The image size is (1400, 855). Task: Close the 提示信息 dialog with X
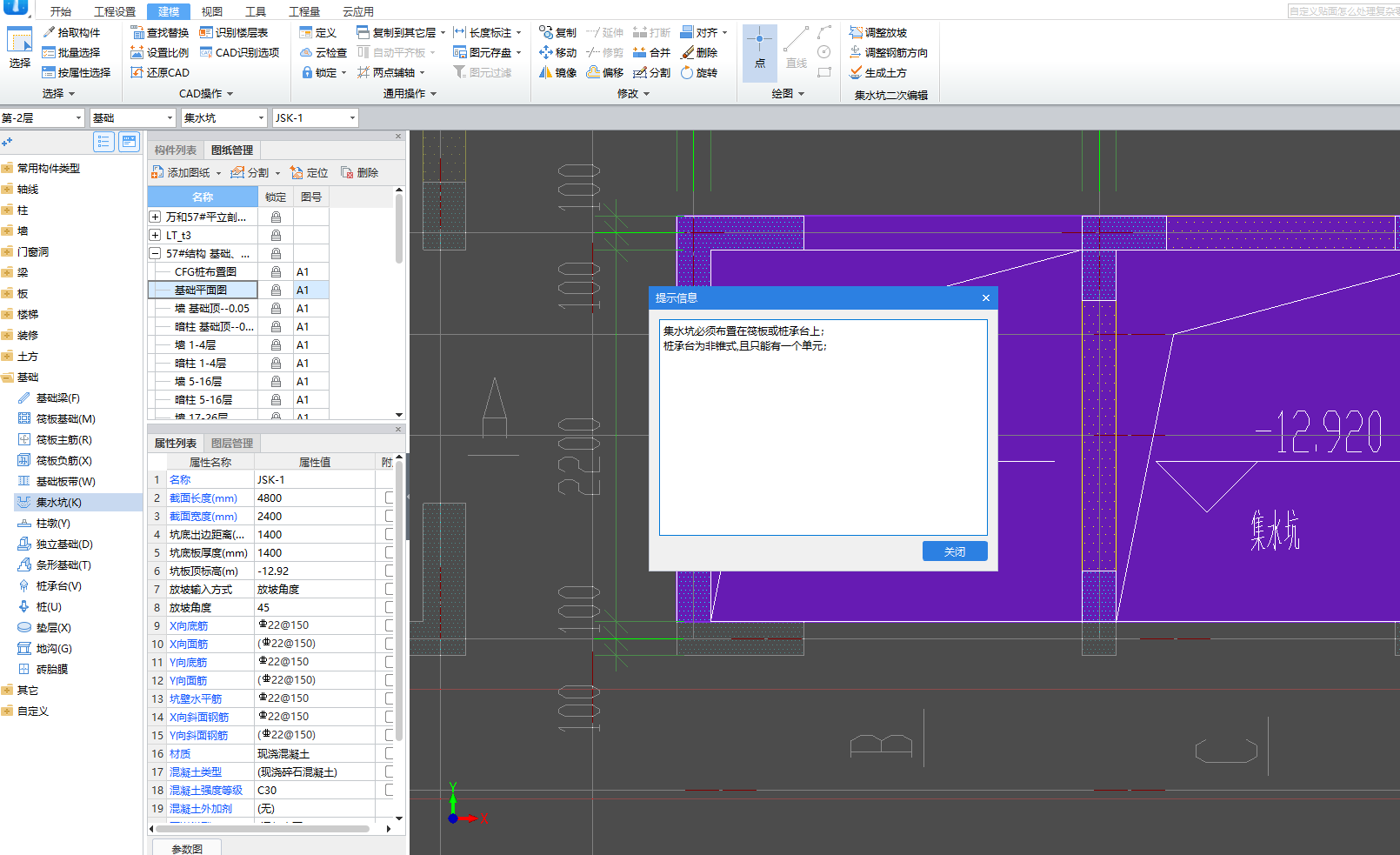coord(986,297)
